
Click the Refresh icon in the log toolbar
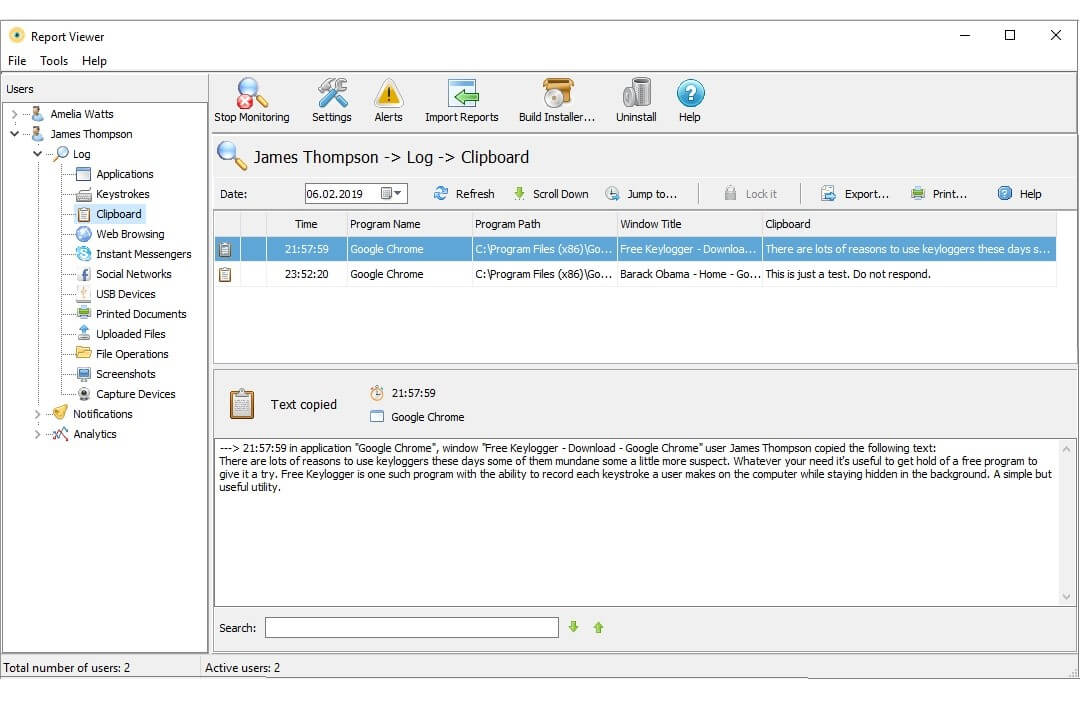pos(441,194)
